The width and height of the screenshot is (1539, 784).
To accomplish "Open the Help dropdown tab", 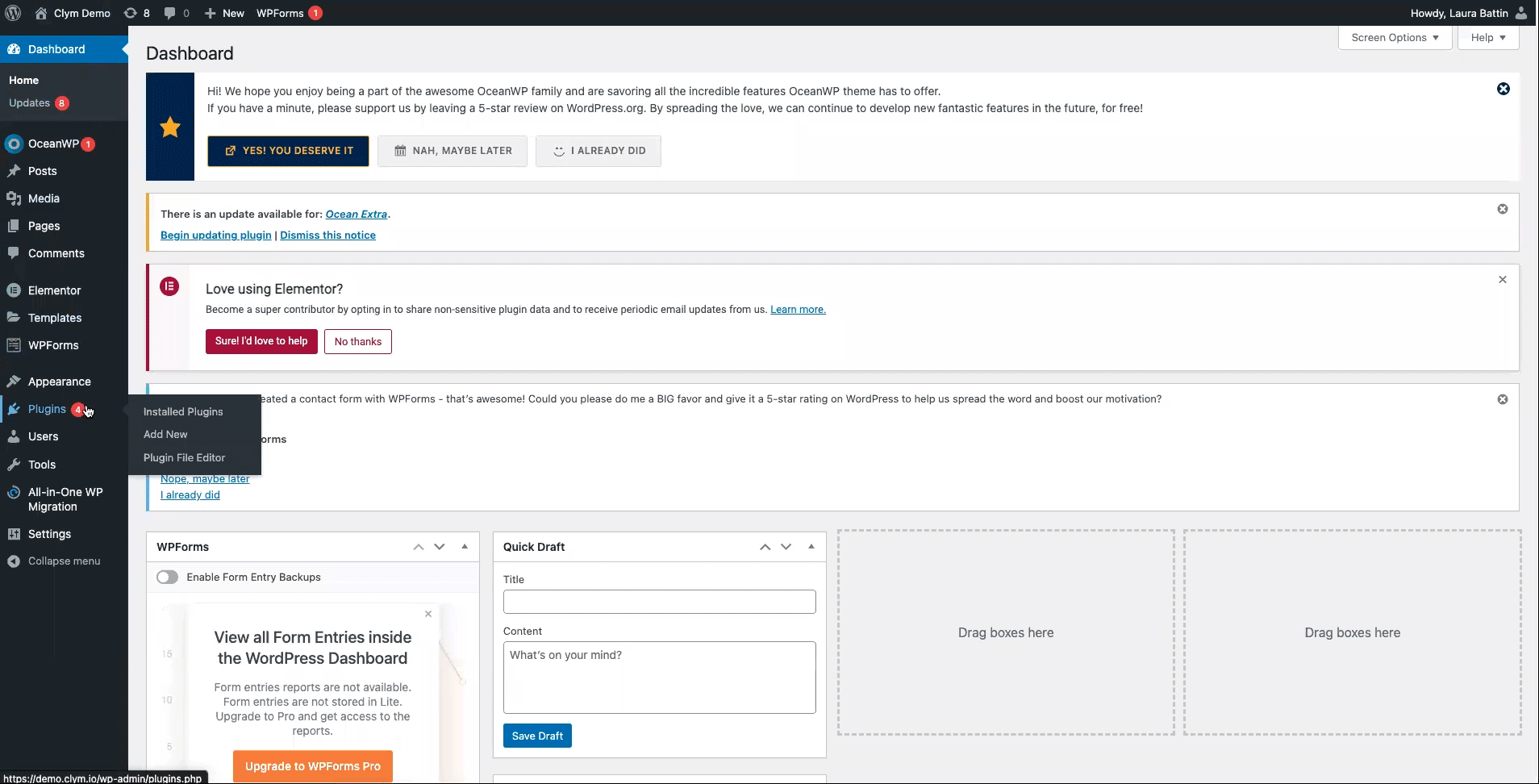I will pos(1488,38).
